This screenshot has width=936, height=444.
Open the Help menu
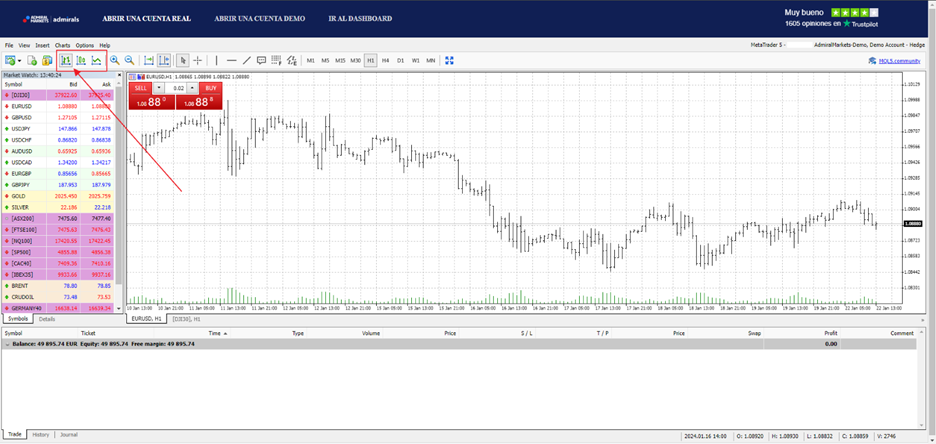tap(105, 45)
